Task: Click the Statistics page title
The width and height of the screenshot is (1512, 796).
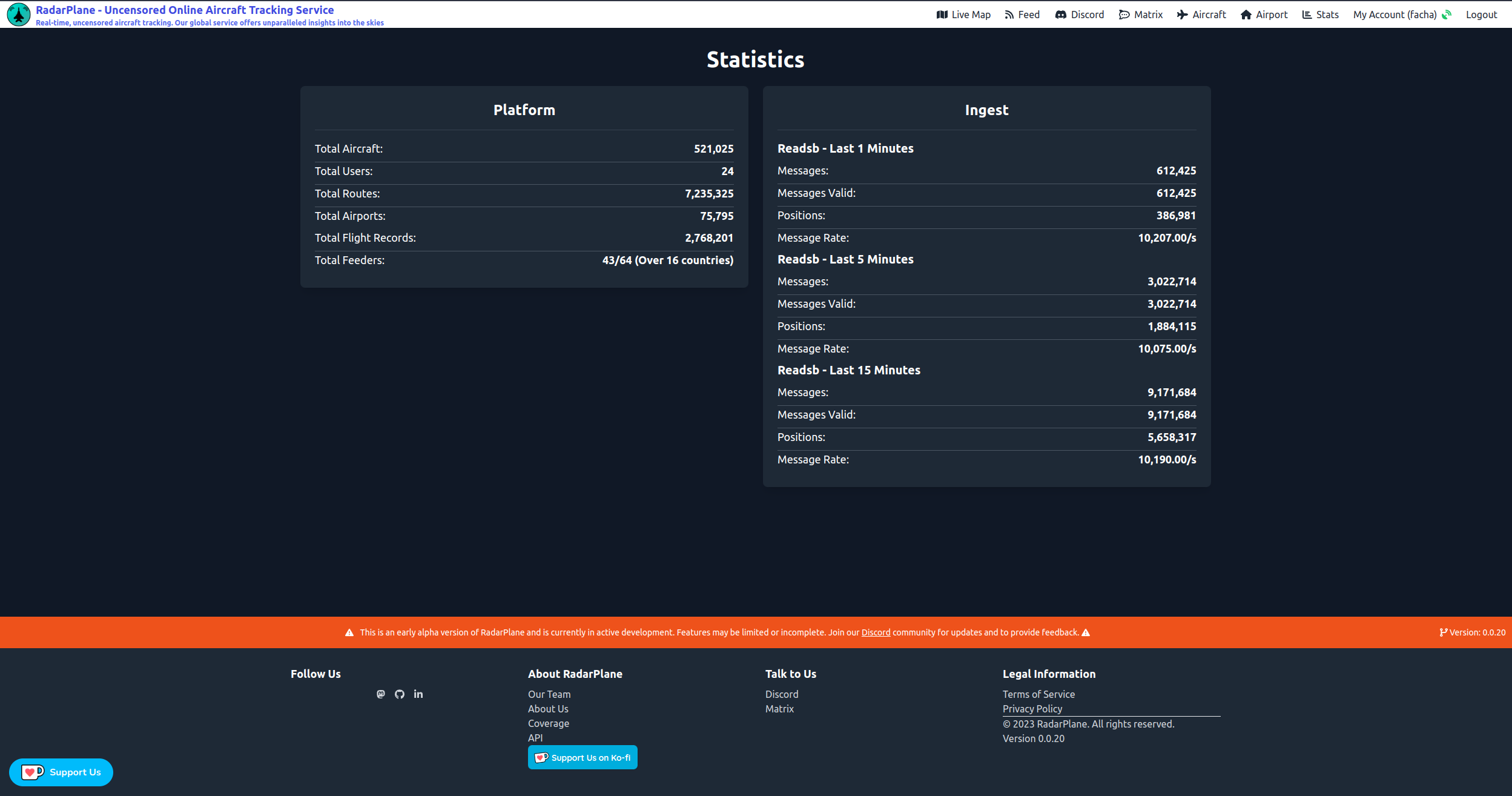Action: 756,59
